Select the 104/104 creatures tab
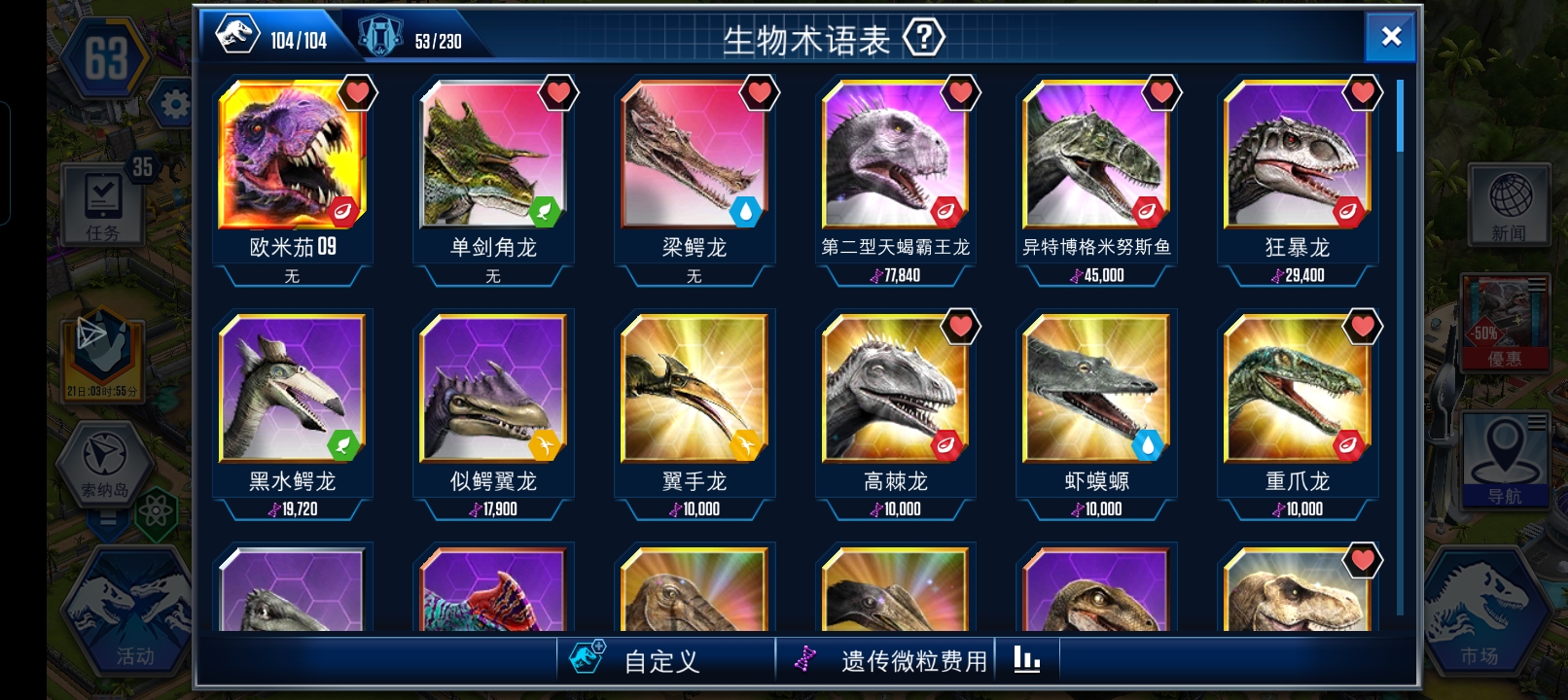 272,37
